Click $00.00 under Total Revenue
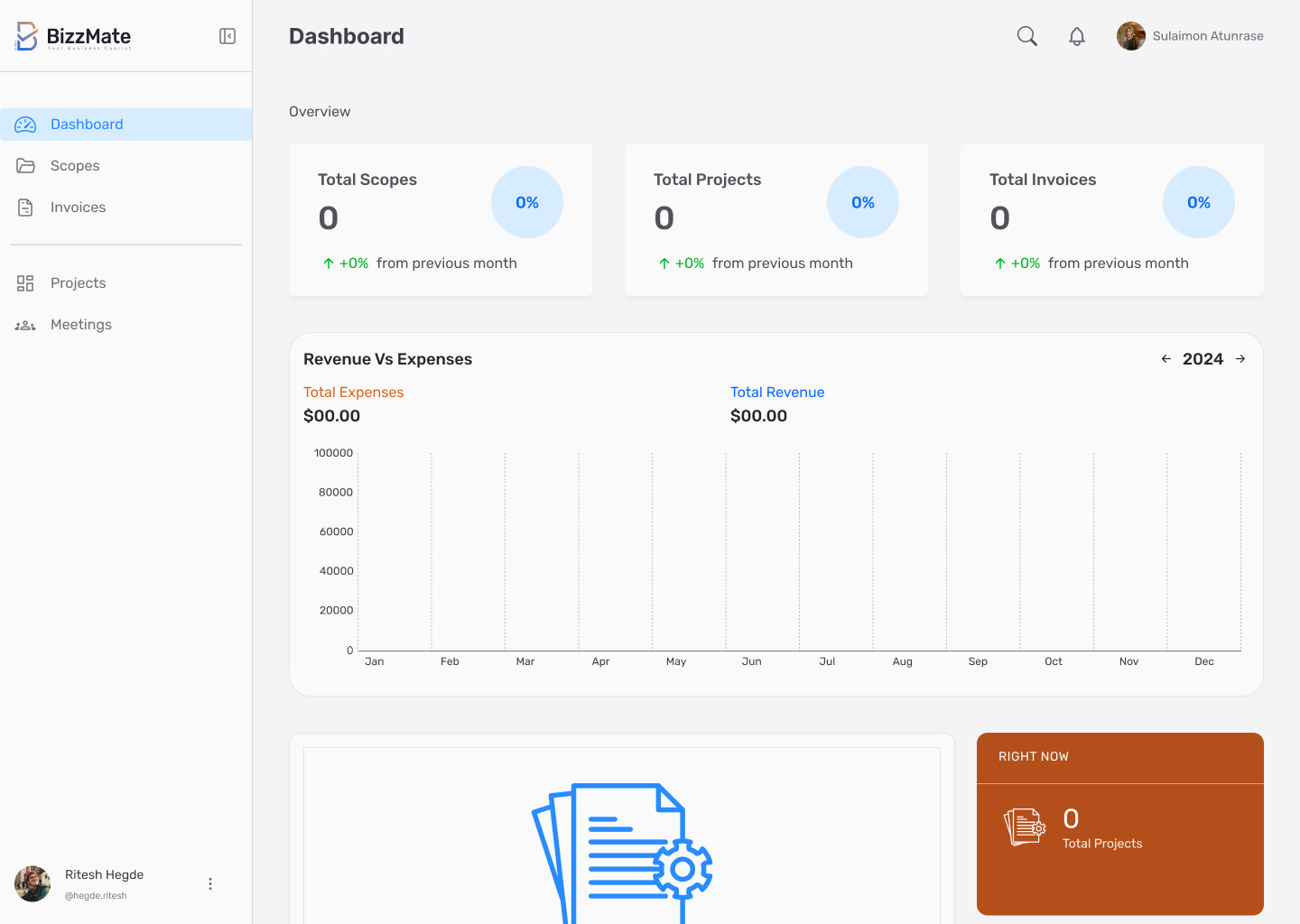Viewport: 1300px width, 924px height. (x=759, y=416)
